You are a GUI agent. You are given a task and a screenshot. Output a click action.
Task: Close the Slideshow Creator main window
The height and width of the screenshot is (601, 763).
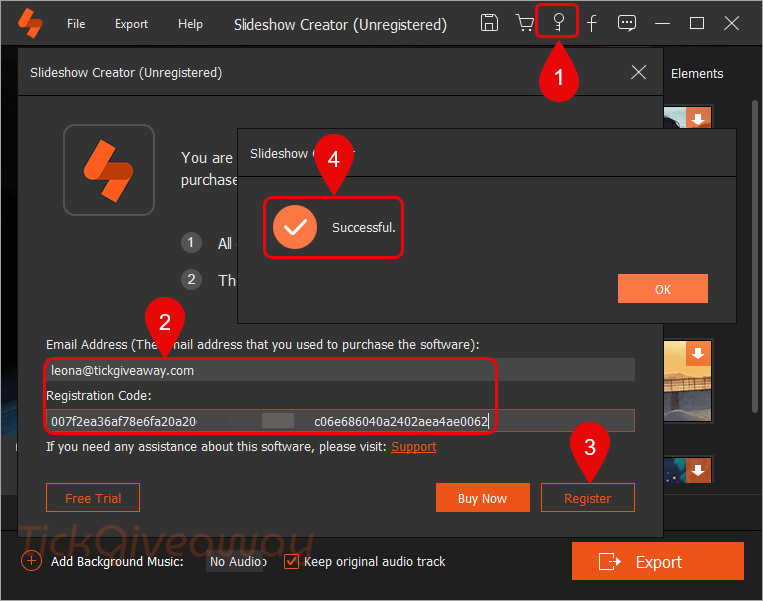[x=731, y=23]
